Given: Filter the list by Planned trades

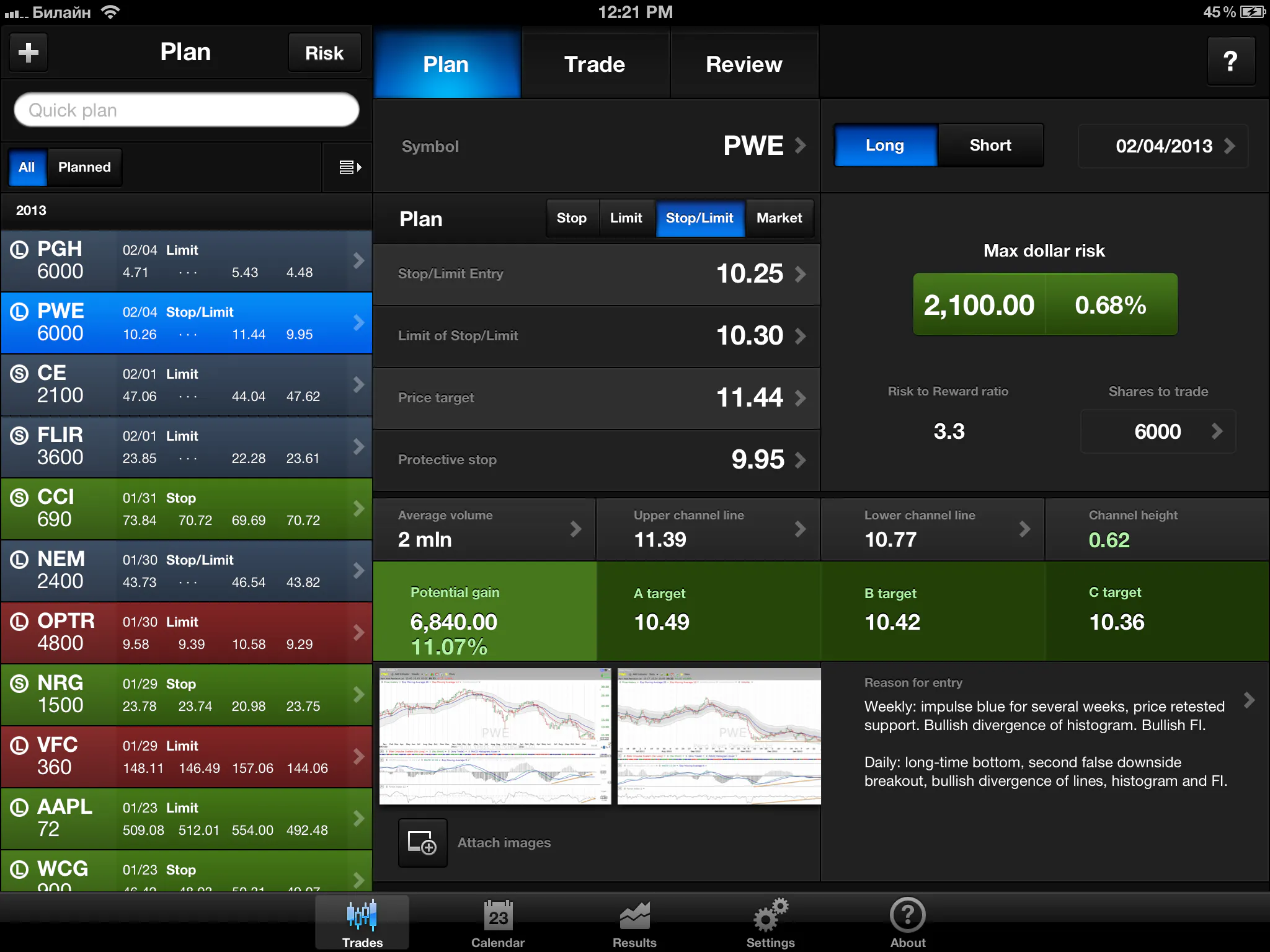Looking at the screenshot, I should 84,167.
